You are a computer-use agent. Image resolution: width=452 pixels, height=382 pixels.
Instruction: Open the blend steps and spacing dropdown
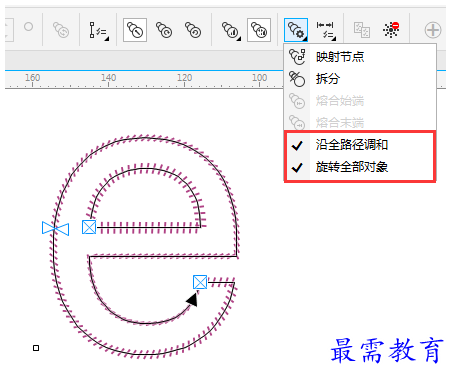[x=98, y=31]
